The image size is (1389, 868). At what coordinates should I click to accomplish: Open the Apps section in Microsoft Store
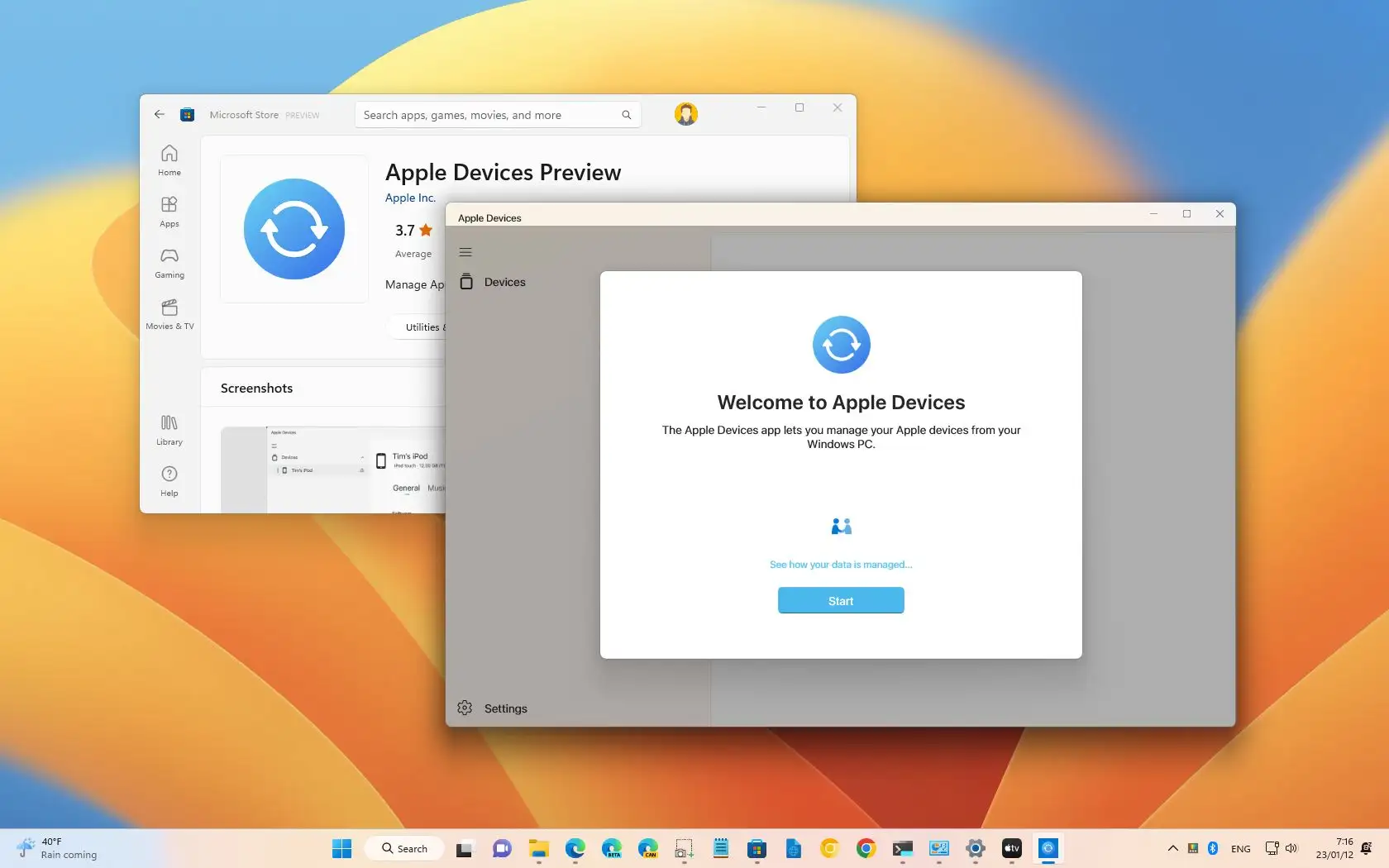(x=169, y=211)
